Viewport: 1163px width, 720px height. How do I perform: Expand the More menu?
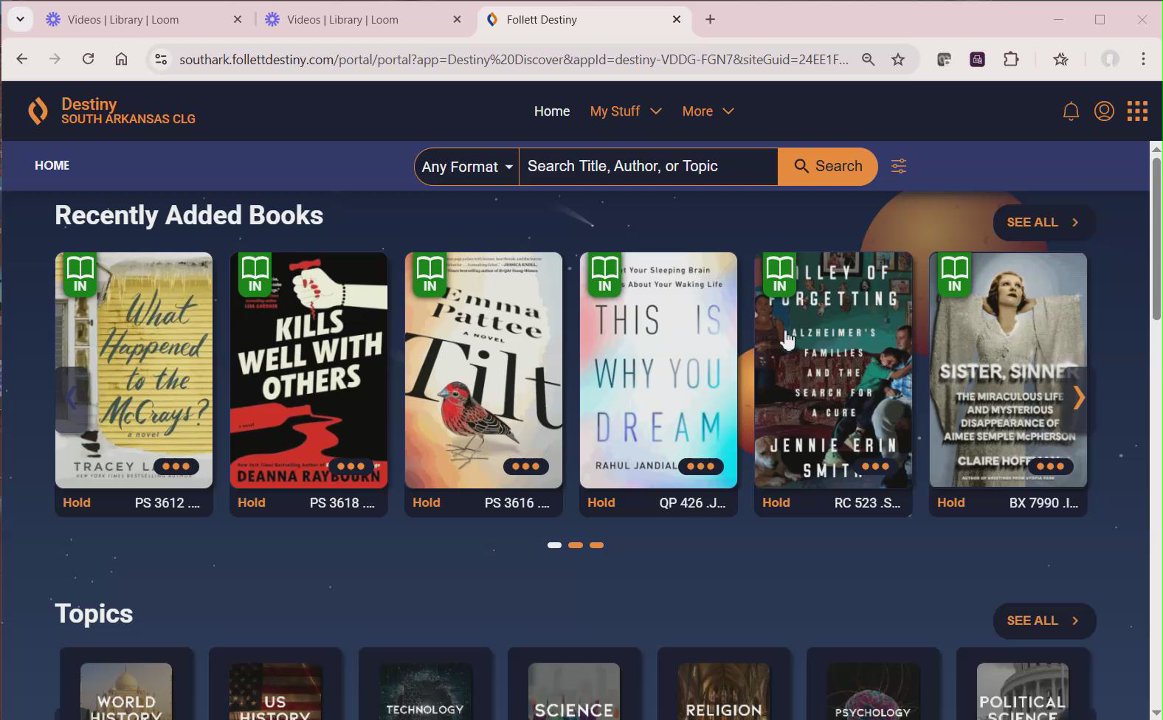pyautogui.click(x=708, y=111)
